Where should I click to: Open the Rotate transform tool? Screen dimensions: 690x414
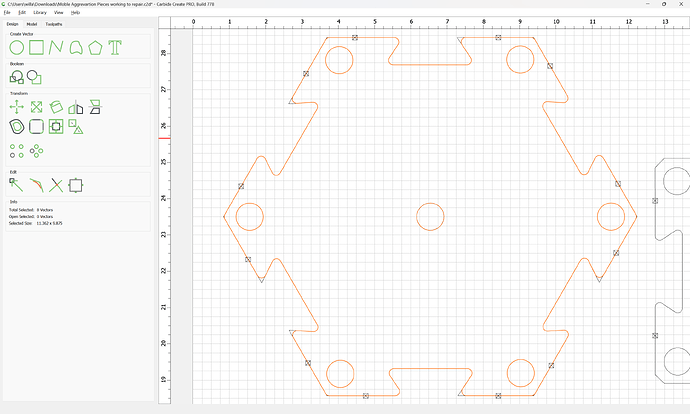(56, 107)
